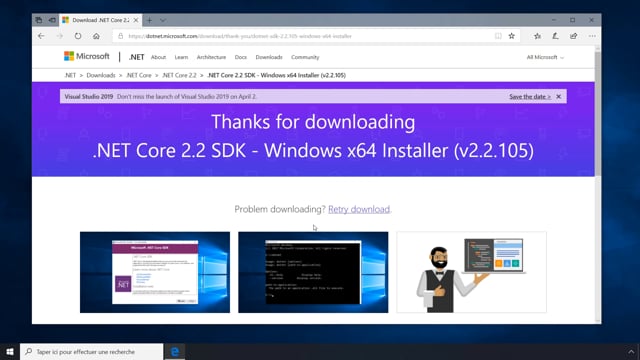Image resolution: width=640 pixels, height=360 pixels.
Task: Open a new tab with the plus icon
Action: point(149,20)
